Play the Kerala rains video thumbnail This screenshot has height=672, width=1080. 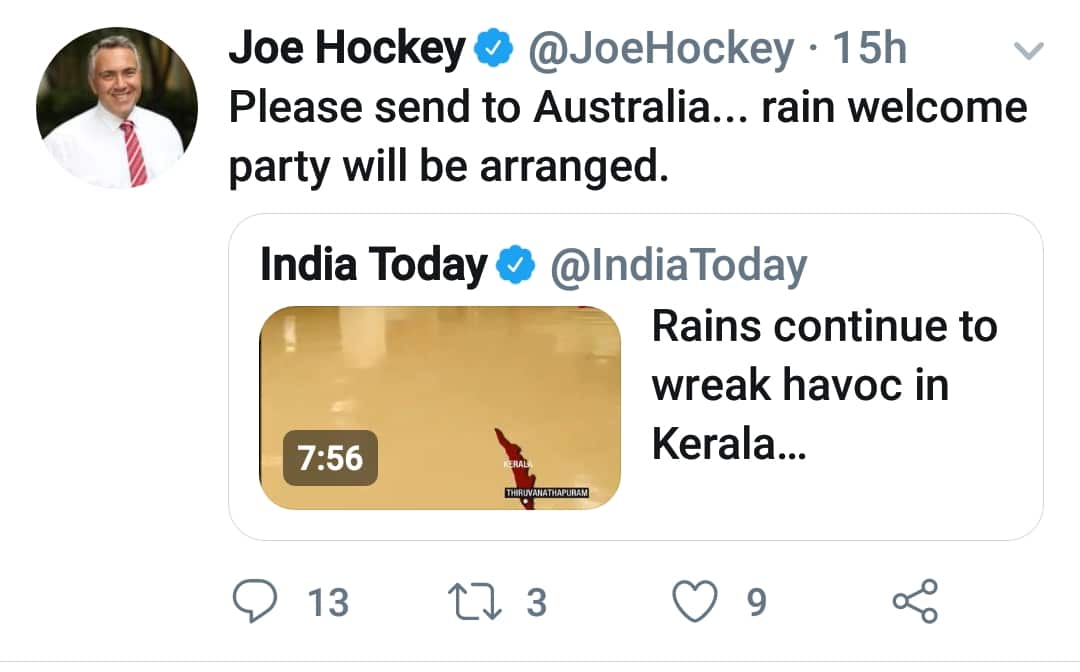tap(443, 405)
